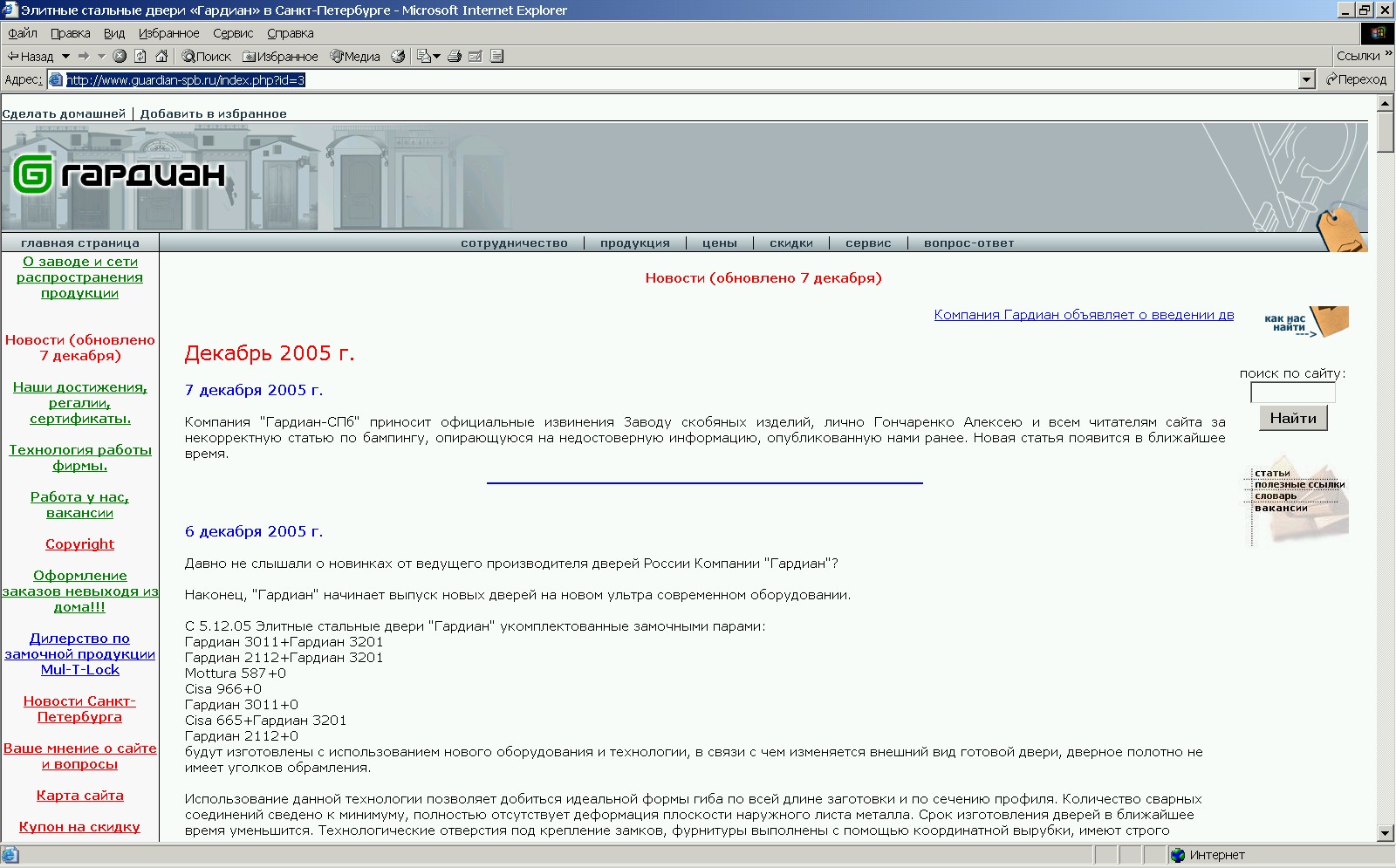Open the Поиск search toolbar button
This screenshot has height=868, width=1396.
coord(207,56)
